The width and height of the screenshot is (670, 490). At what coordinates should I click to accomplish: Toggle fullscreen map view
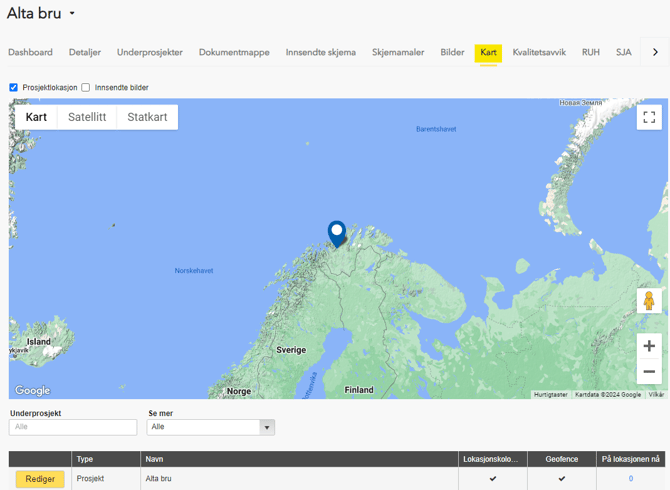649,117
